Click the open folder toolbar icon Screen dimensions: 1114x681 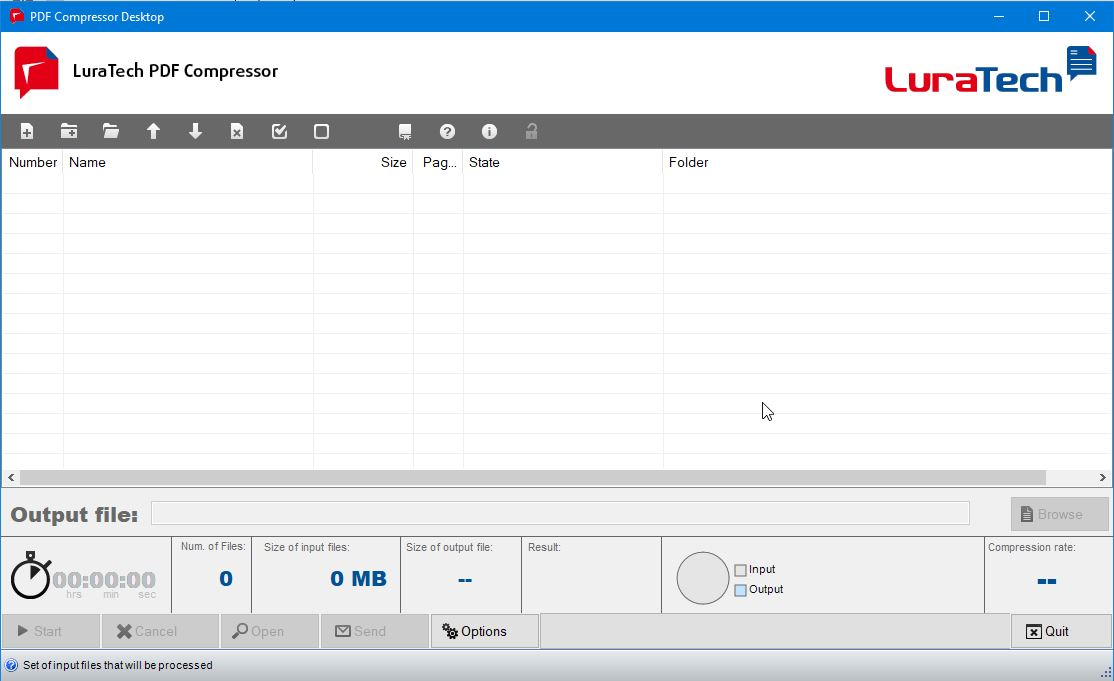coord(111,132)
